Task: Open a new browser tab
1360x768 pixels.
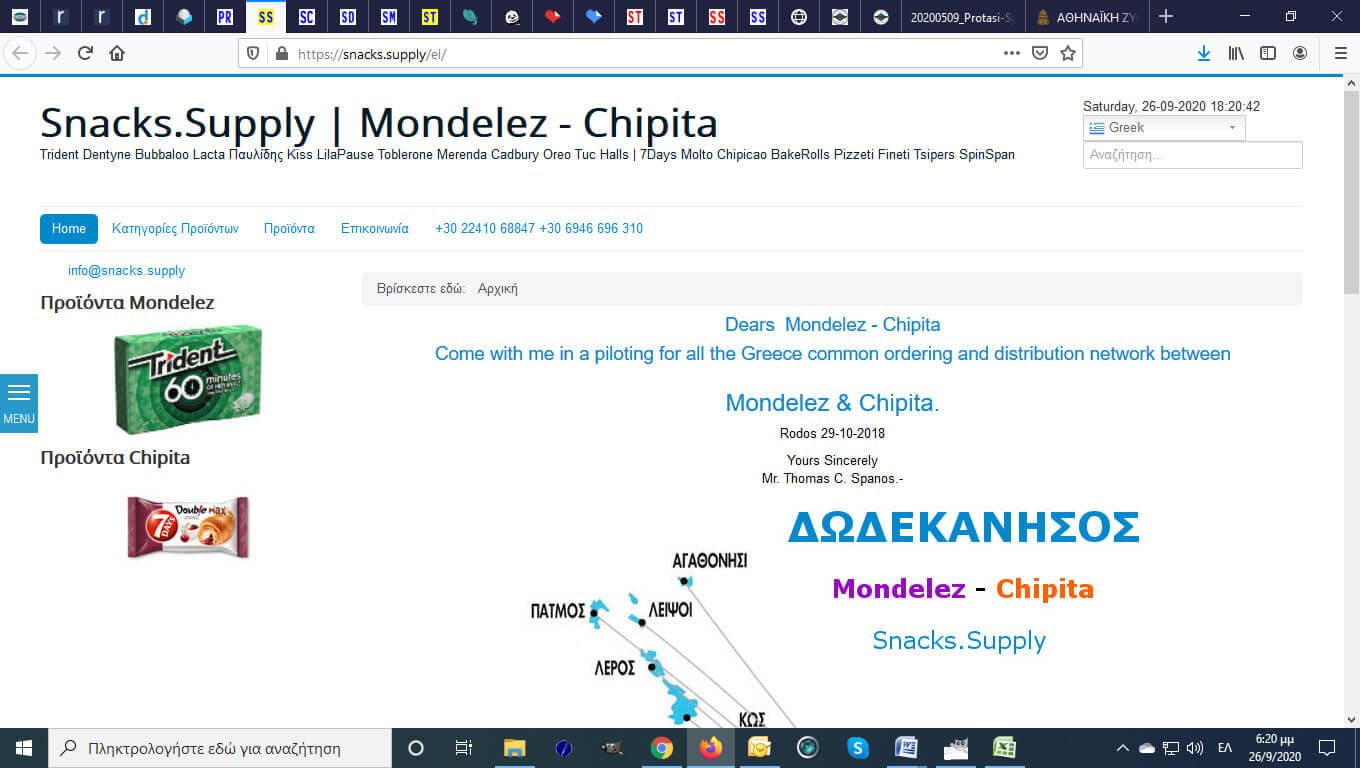Action: pyautogui.click(x=1165, y=16)
